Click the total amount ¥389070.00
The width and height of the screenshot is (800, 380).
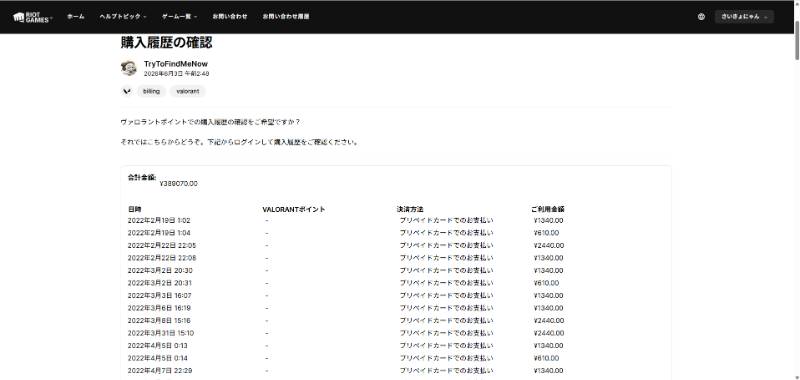(179, 183)
